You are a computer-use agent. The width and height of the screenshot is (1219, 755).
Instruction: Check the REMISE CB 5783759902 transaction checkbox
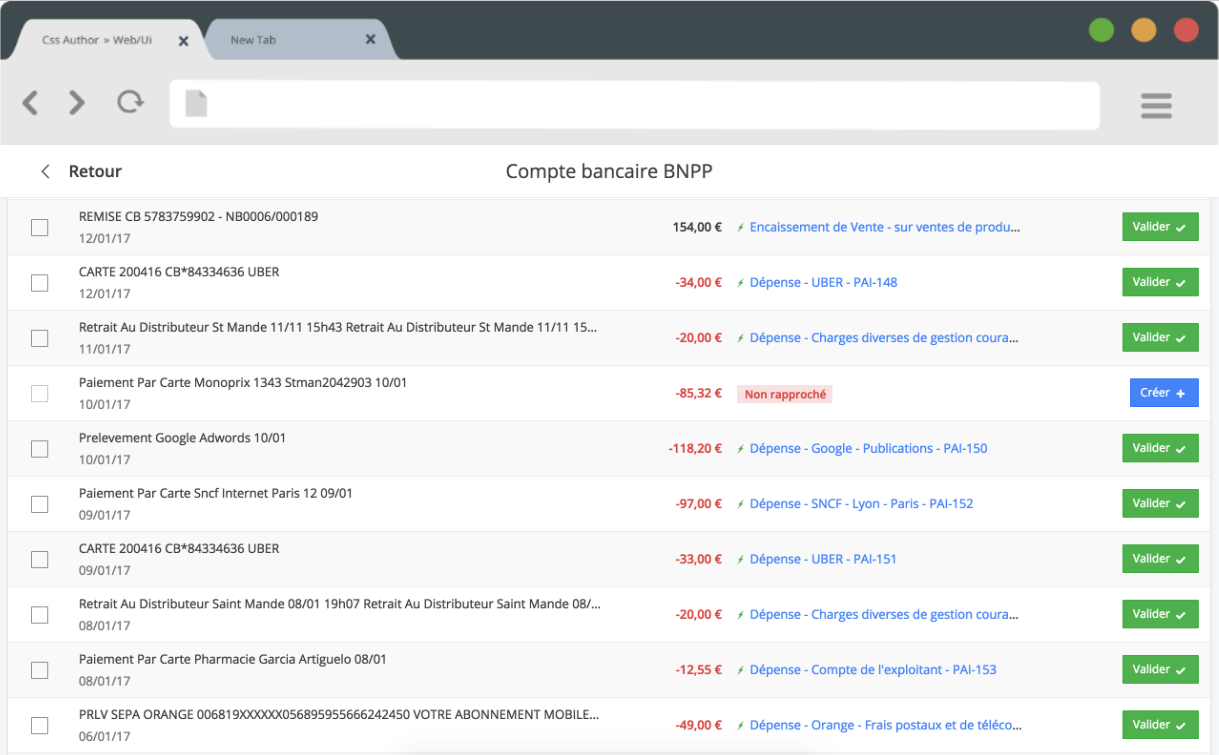(x=39, y=228)
